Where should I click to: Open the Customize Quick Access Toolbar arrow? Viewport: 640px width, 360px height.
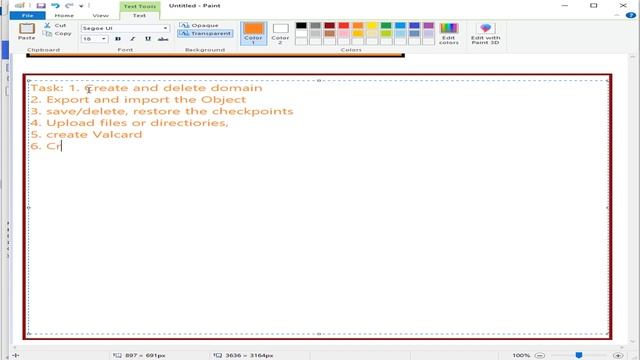click(81, 6)
